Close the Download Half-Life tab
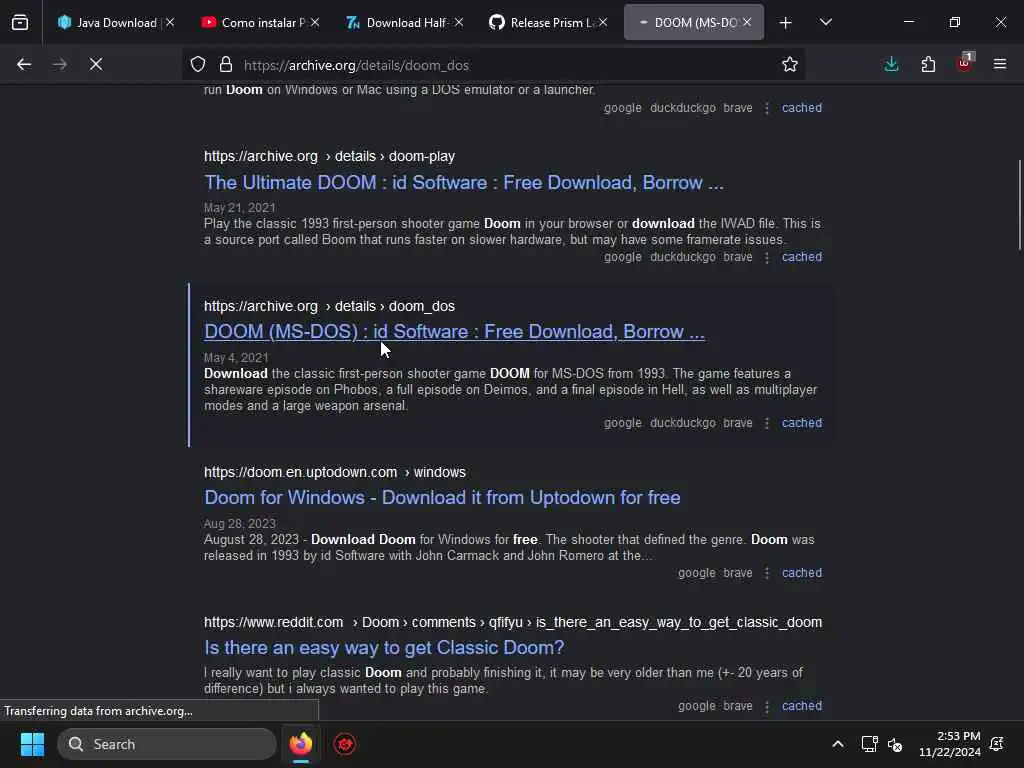 [x=459, y=22]
